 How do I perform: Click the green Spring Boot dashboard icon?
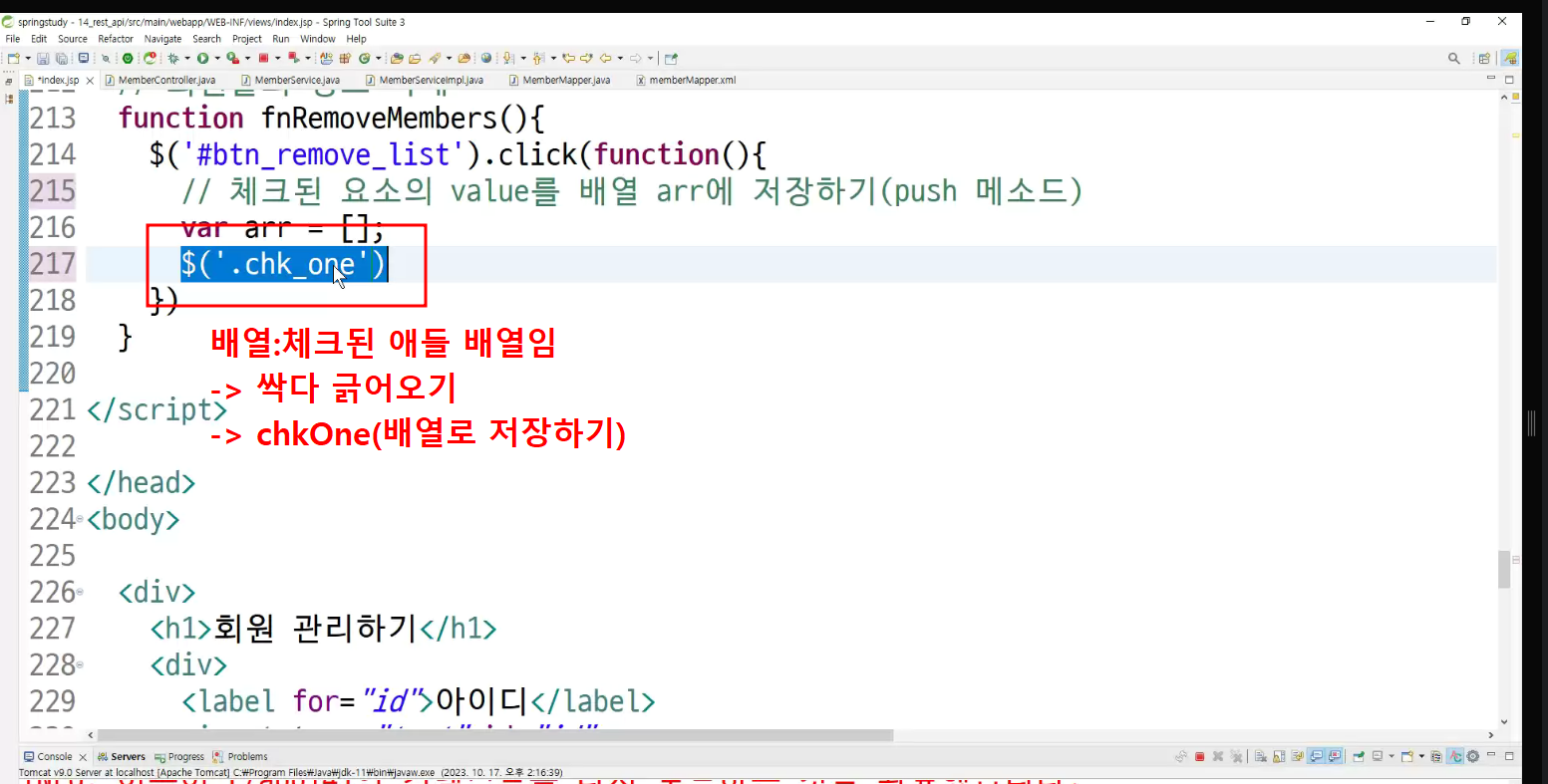[128, 59]
